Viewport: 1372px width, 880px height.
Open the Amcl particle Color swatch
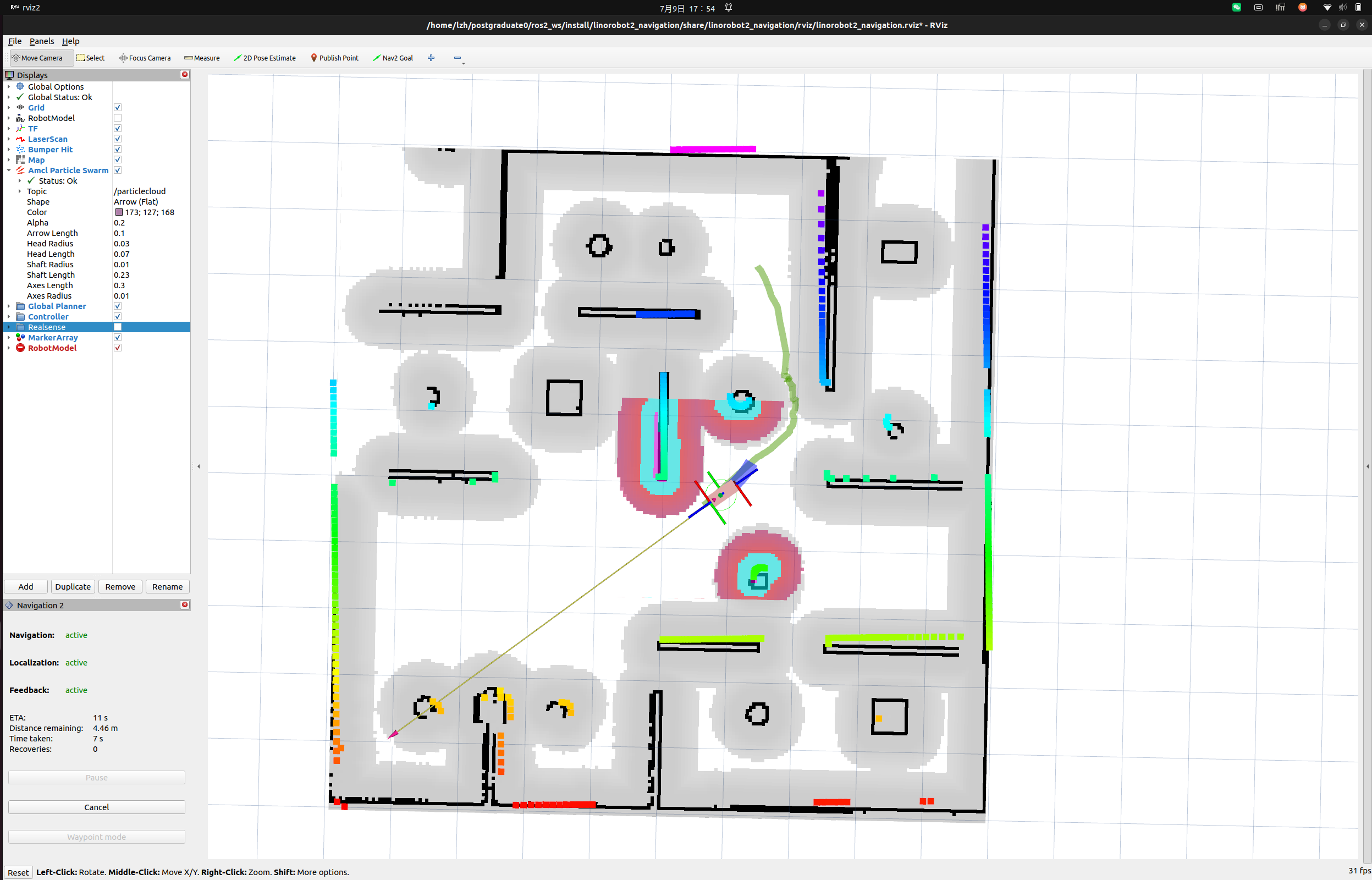click(x=119, y=212)
